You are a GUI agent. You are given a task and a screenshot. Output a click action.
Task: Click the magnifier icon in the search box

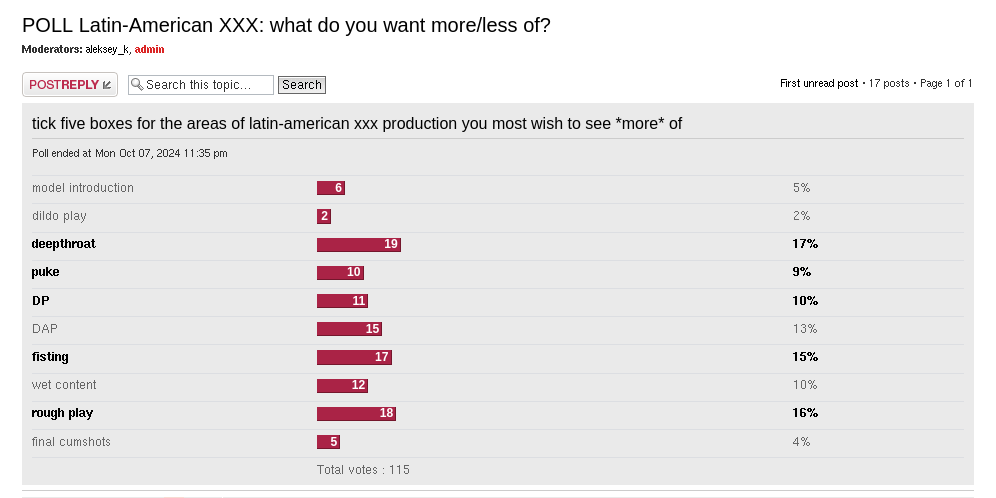click(x=137, y=85)
